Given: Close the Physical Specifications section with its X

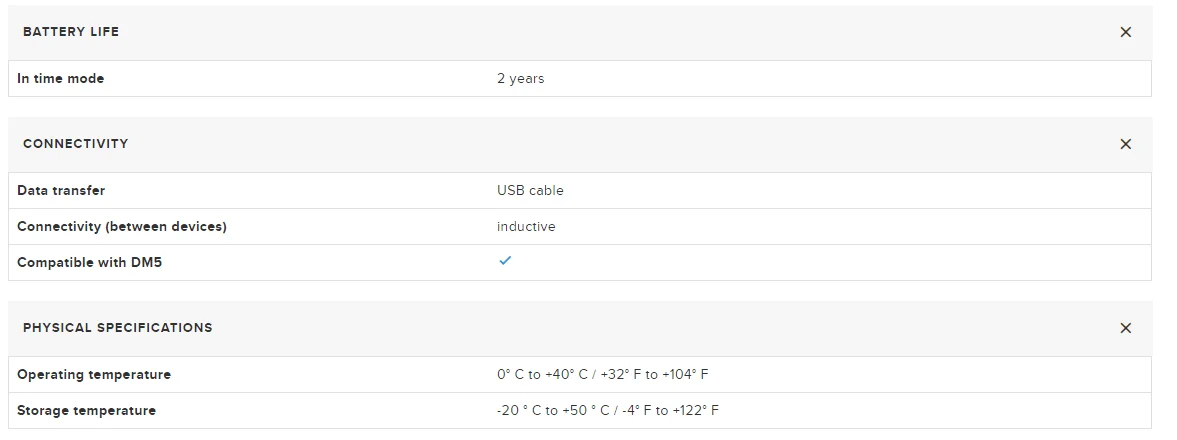Looking at the screenshot, I should pos(1125,328).
